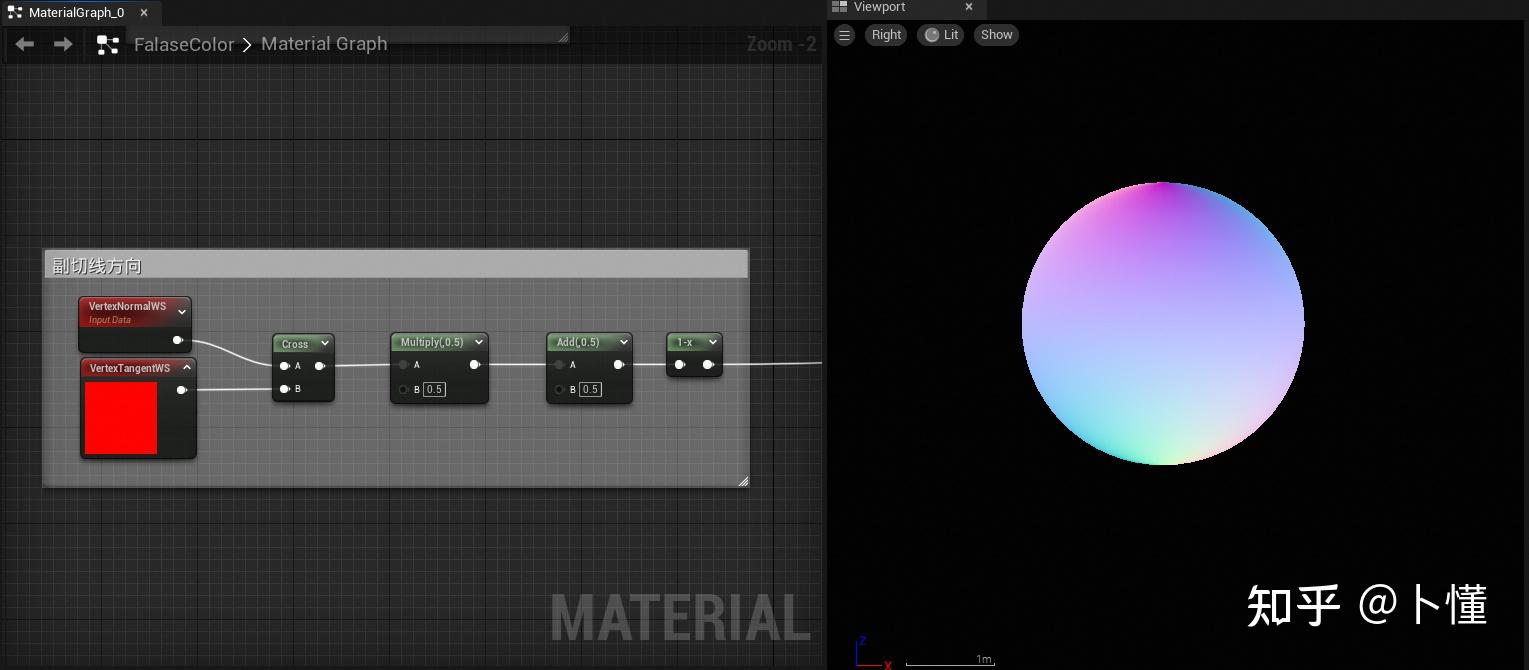
Task: Click the A input pin on Multiply node
Action: coord(403,365)
